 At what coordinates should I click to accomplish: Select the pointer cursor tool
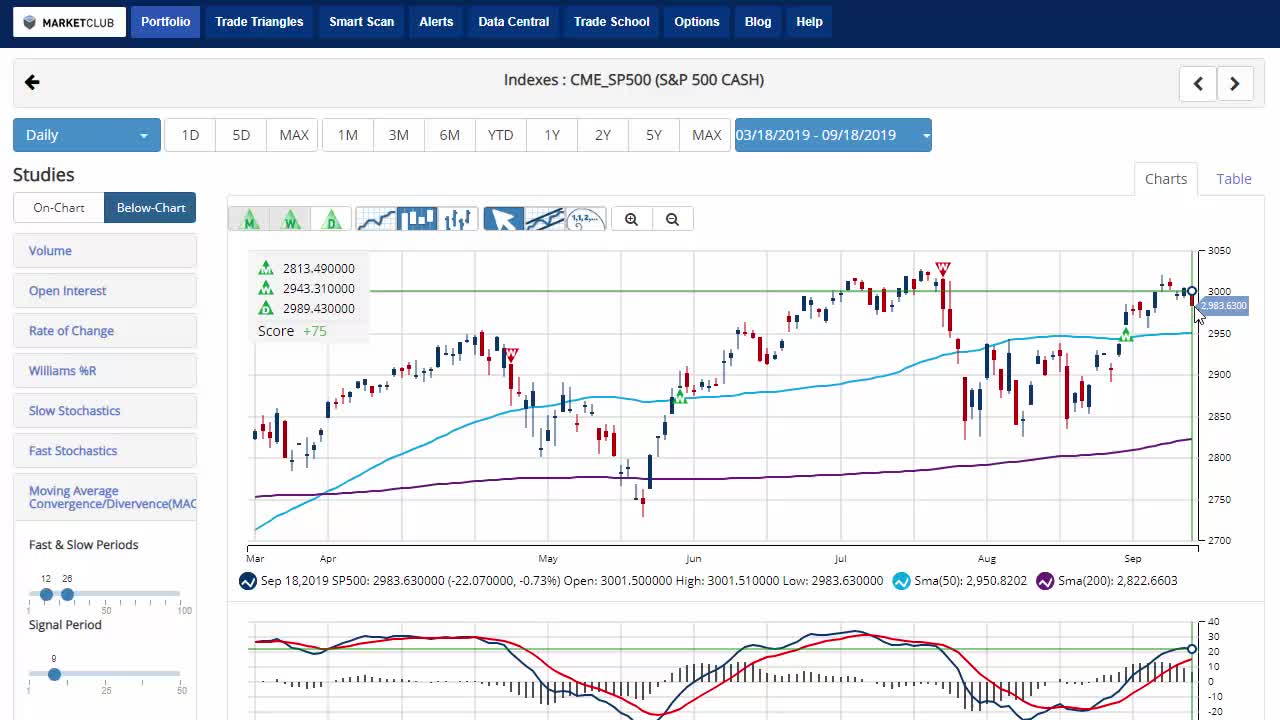(x=504, y=219)
